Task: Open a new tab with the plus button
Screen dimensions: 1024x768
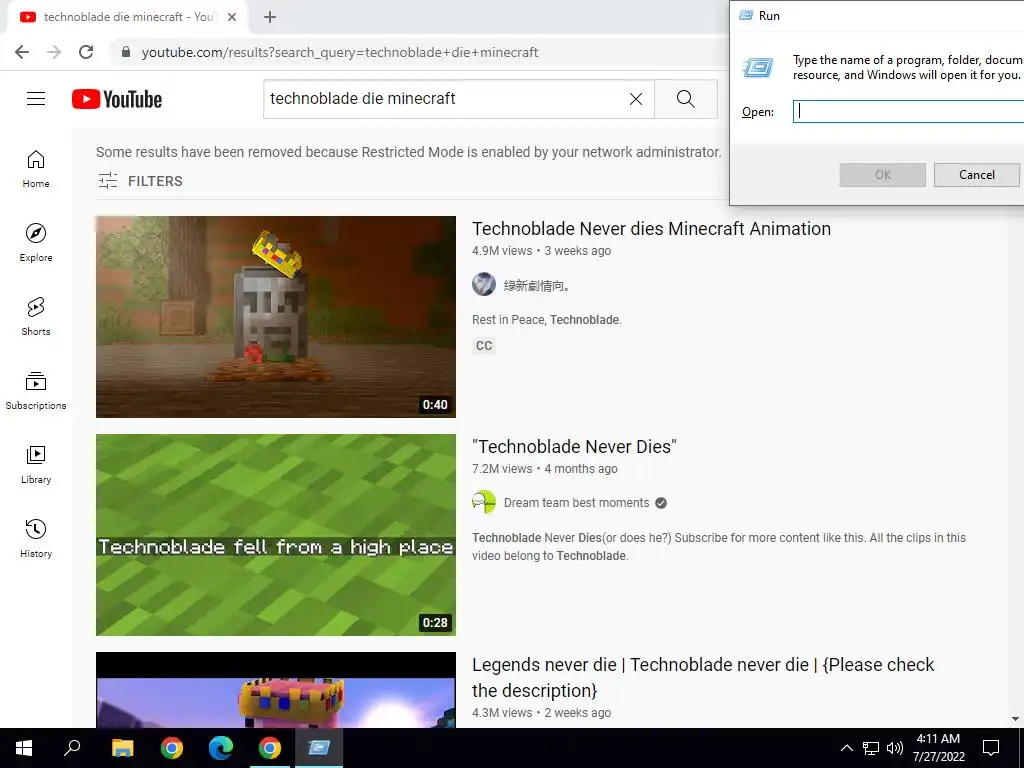Action: coord(270,17)
